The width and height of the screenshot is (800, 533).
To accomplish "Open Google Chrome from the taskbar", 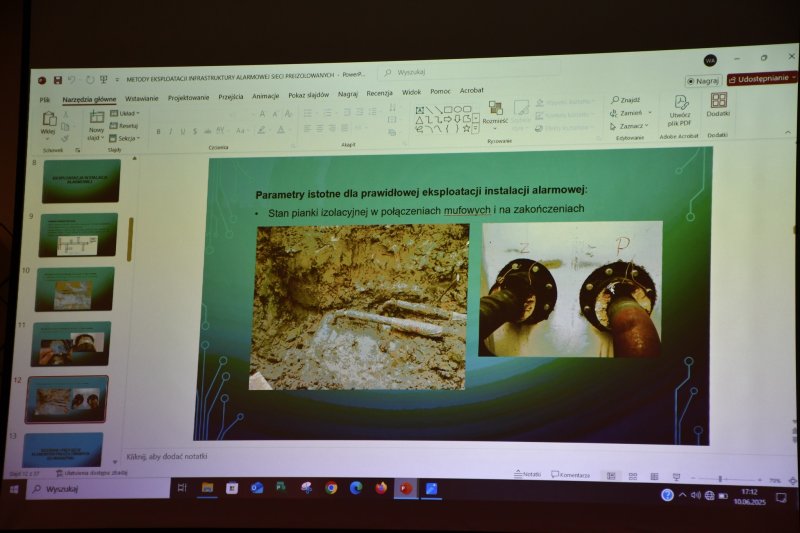I will tap(331, 488).
